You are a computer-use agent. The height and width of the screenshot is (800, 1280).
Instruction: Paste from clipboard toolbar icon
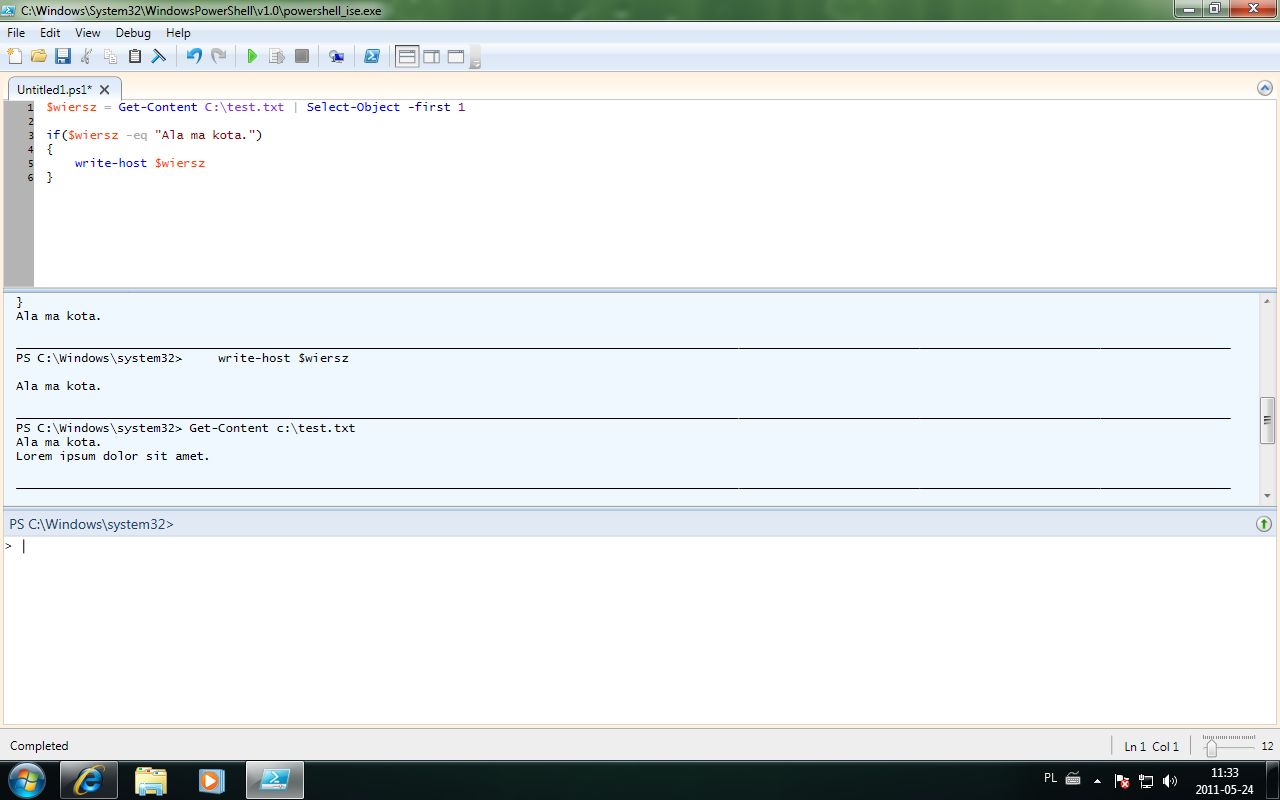click(x=135, y=56)
